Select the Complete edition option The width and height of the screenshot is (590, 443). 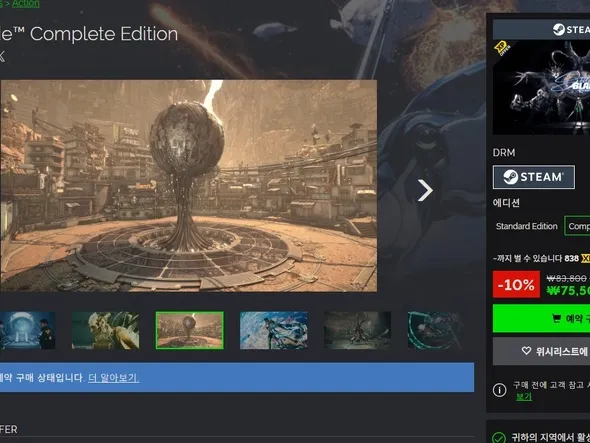point(577,226)
